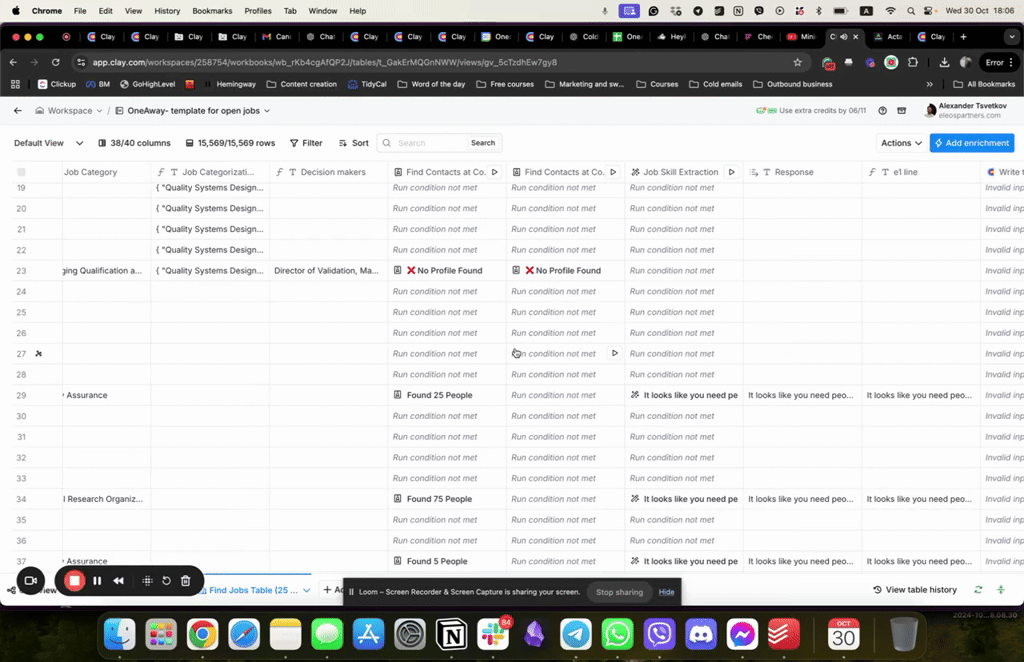Run first Find Contacts at Co. column
This screenshot has height=662, width=1024.
click(495, 172)
